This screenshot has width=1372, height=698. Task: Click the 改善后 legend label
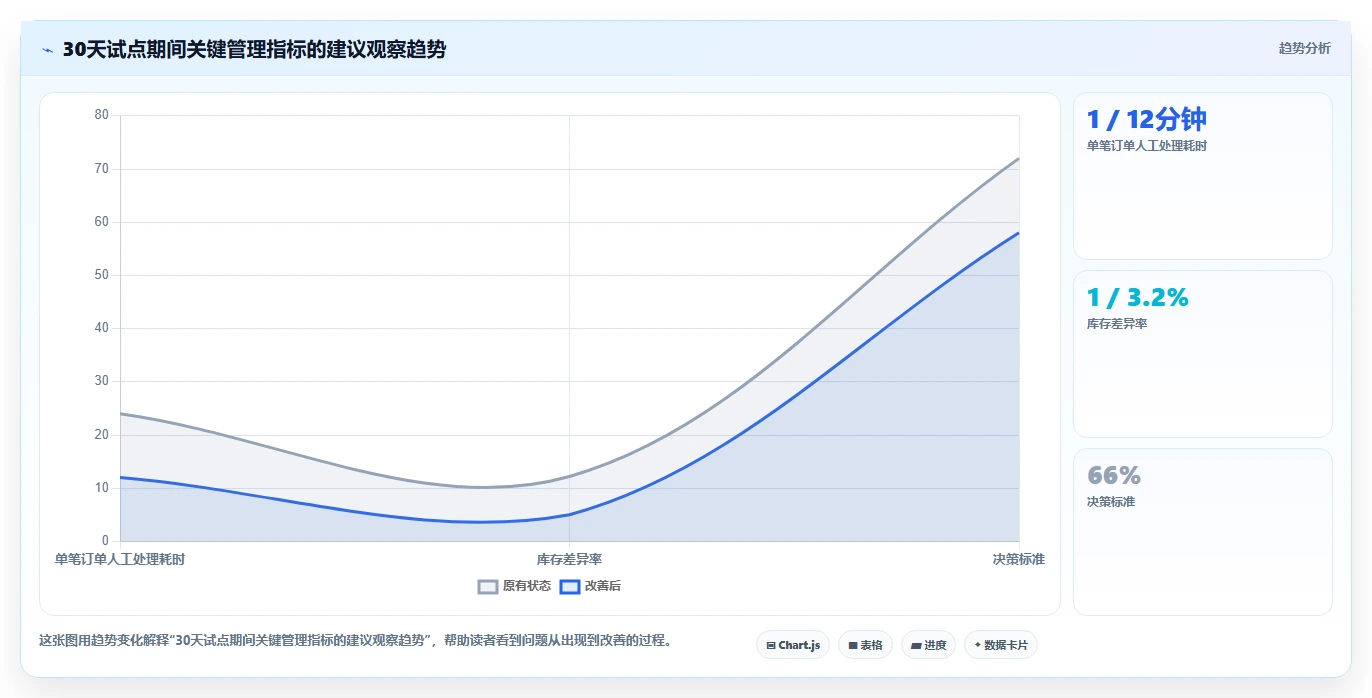pyautogui.click(x=603, y=587)
